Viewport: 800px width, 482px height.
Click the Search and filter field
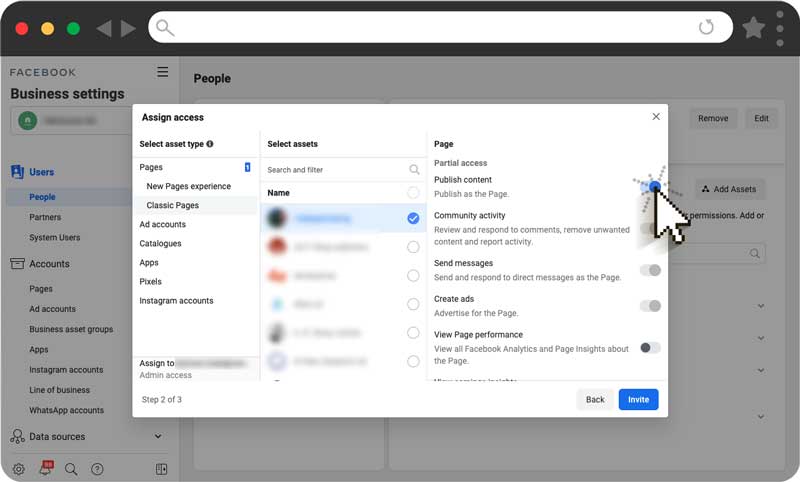pyautogui.click(x=335, y=170)
